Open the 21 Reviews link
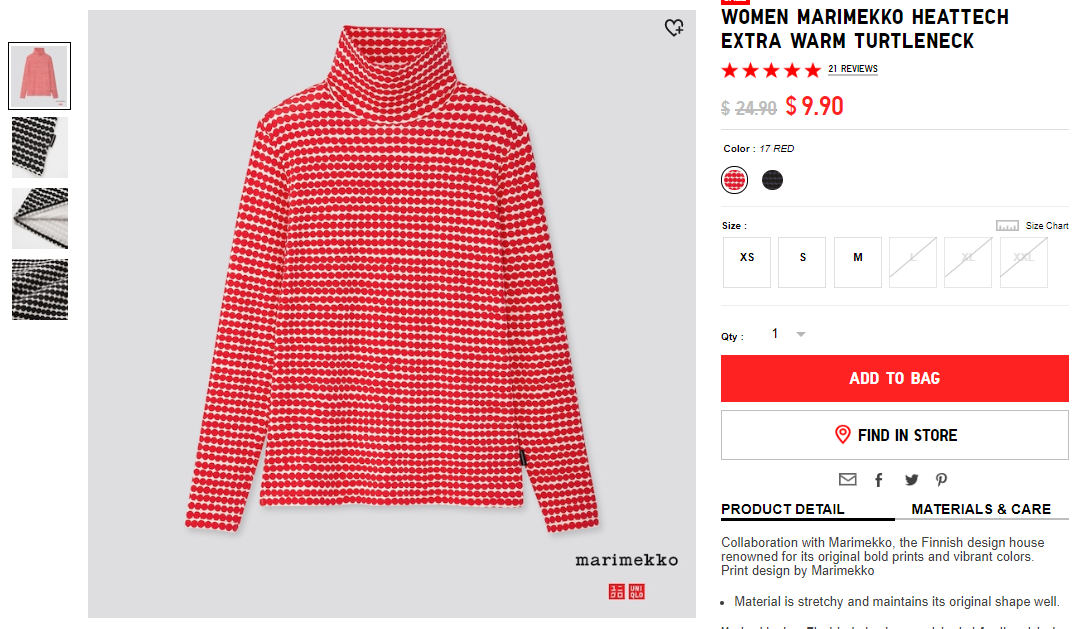1075x629 pixels. click(x=853, y=69)
